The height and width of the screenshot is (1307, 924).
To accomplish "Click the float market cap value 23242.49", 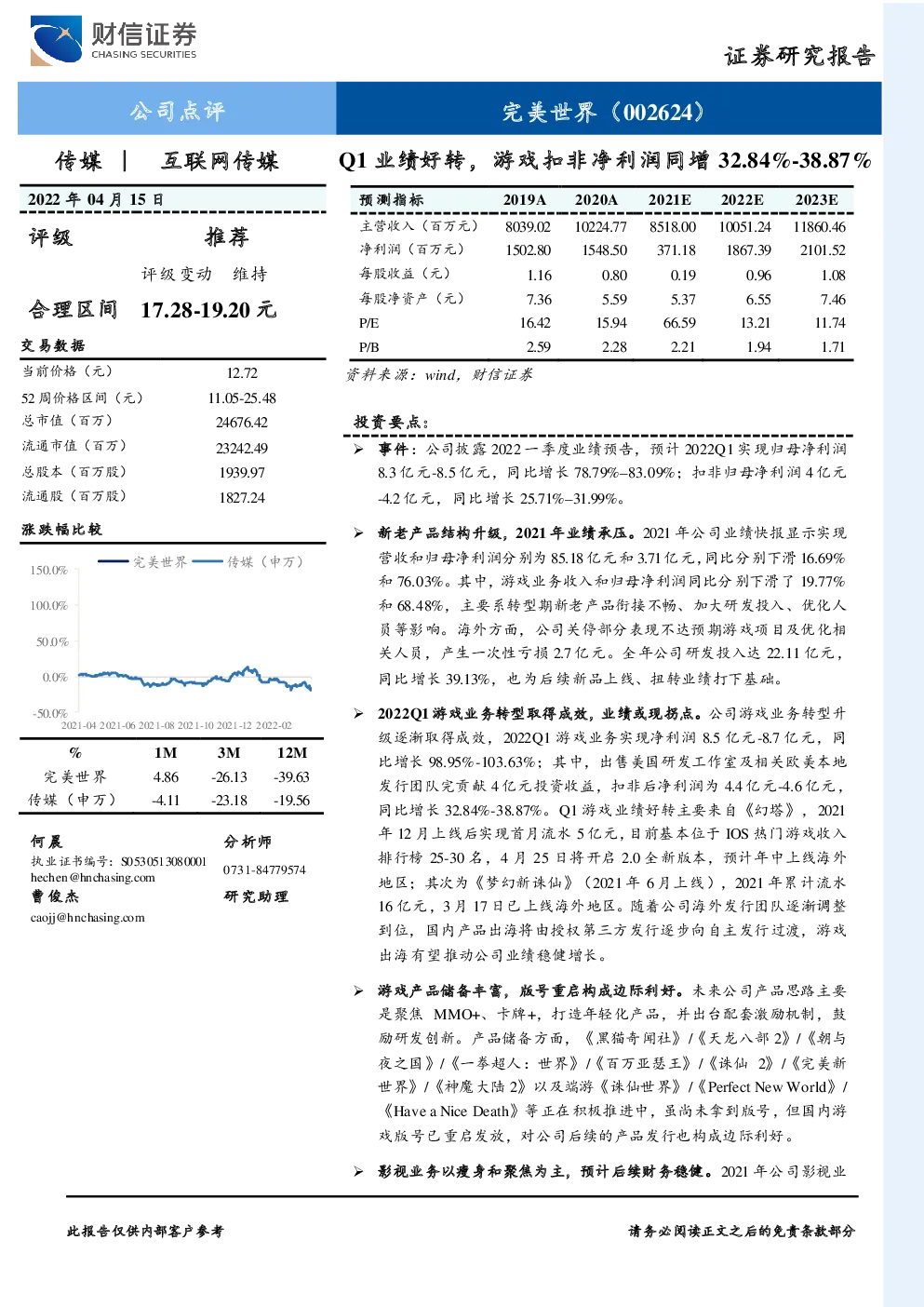I will coord(242,448).
